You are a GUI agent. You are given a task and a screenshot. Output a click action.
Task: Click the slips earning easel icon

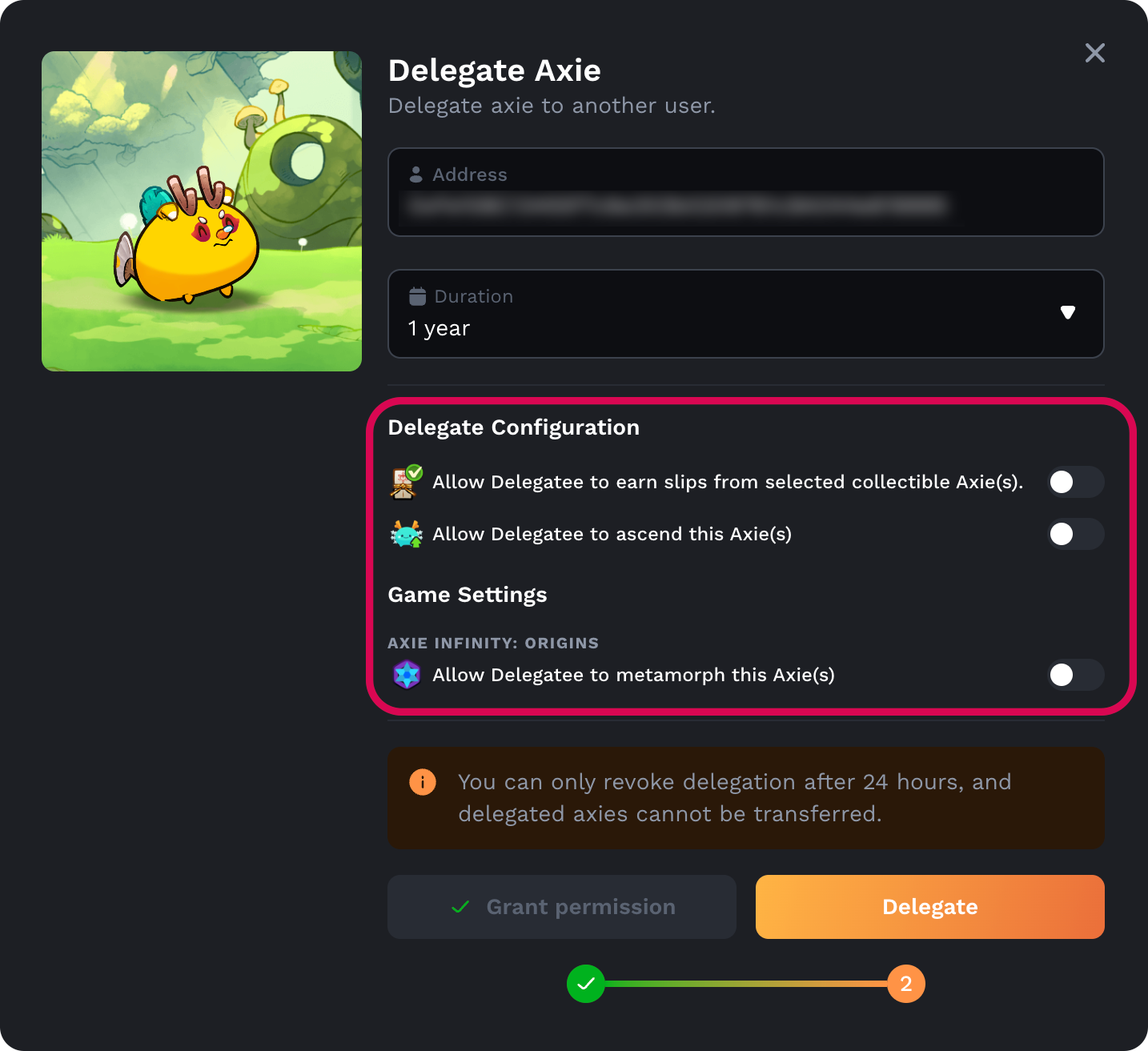[x=405, y=482]
